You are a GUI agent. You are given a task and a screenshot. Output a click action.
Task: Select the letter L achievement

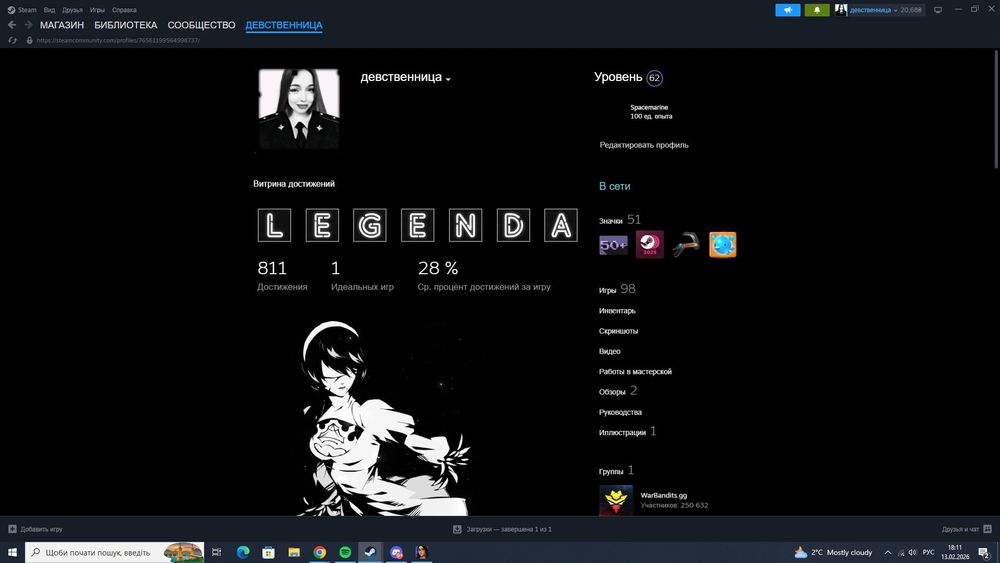click(274, 225)
